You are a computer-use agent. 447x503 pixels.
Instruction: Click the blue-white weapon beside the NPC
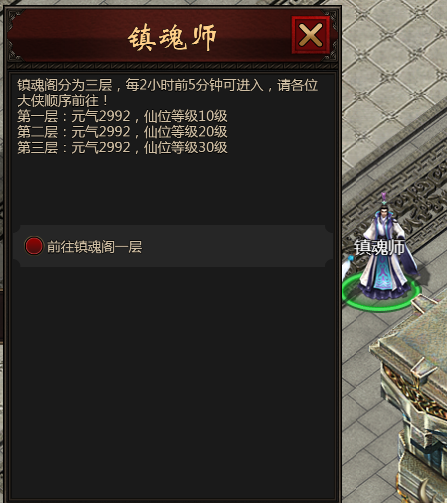(347, 267)
